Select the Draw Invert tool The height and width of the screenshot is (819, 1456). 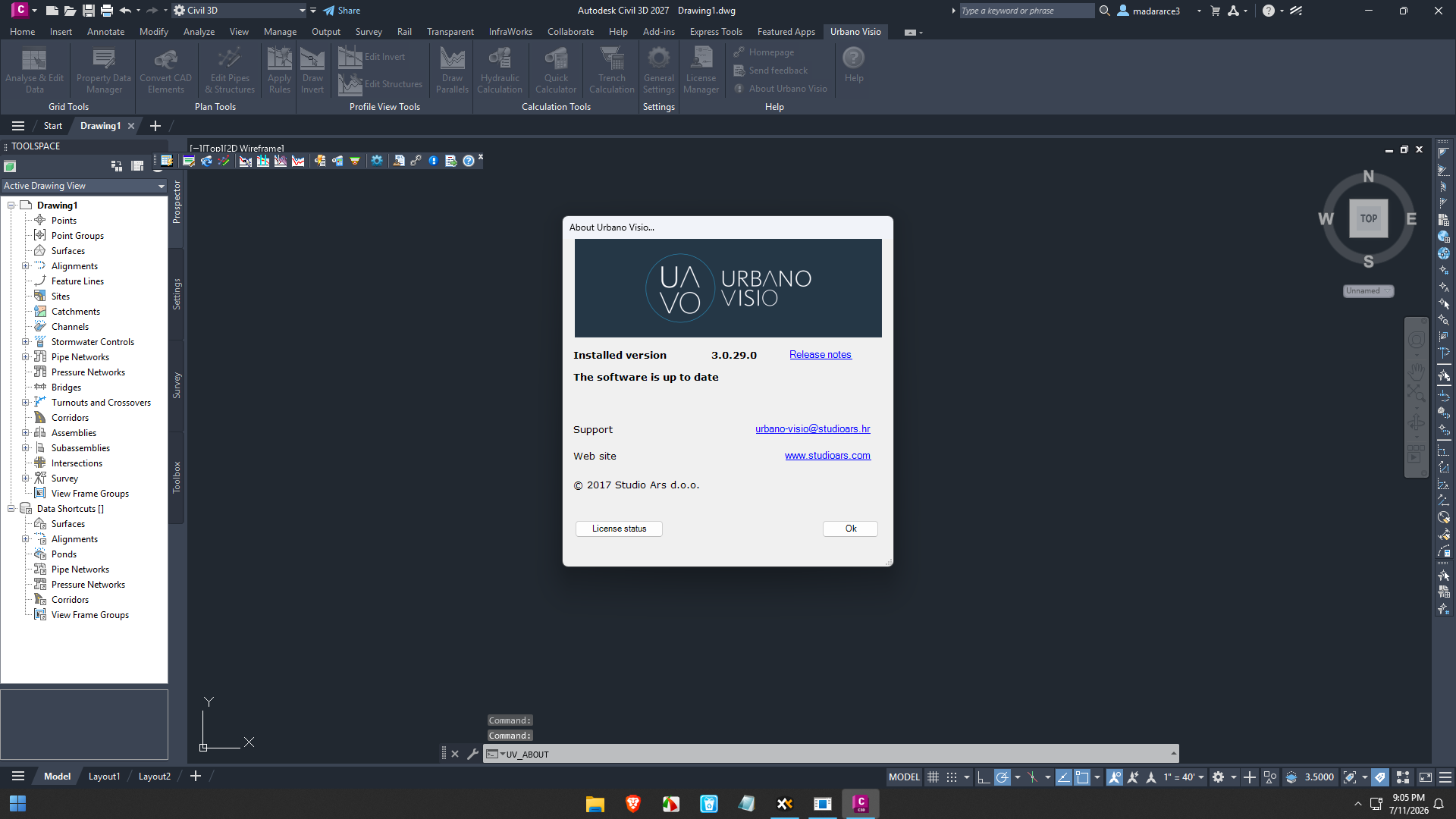point(312,71)
